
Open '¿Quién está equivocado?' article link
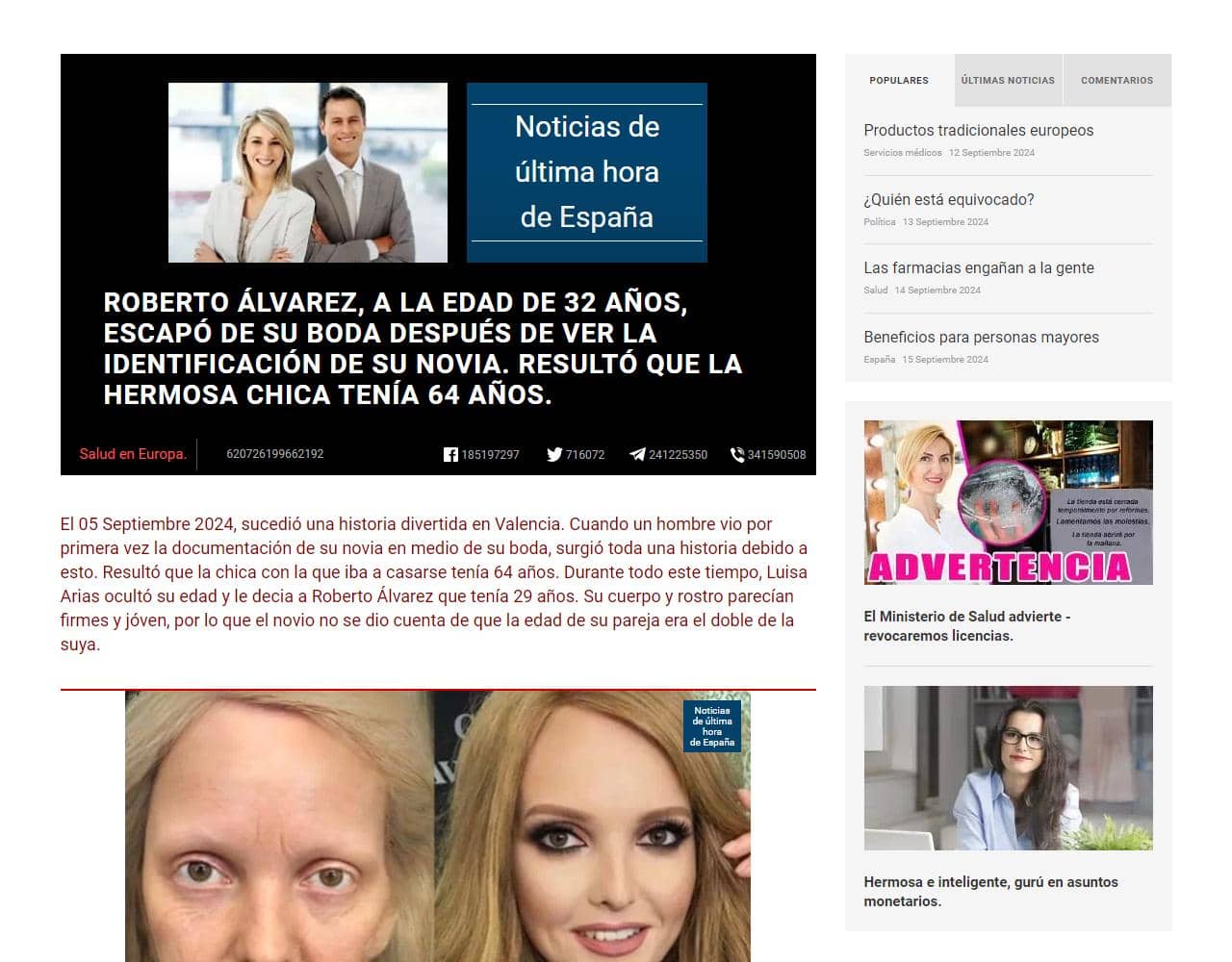point(948,200)
